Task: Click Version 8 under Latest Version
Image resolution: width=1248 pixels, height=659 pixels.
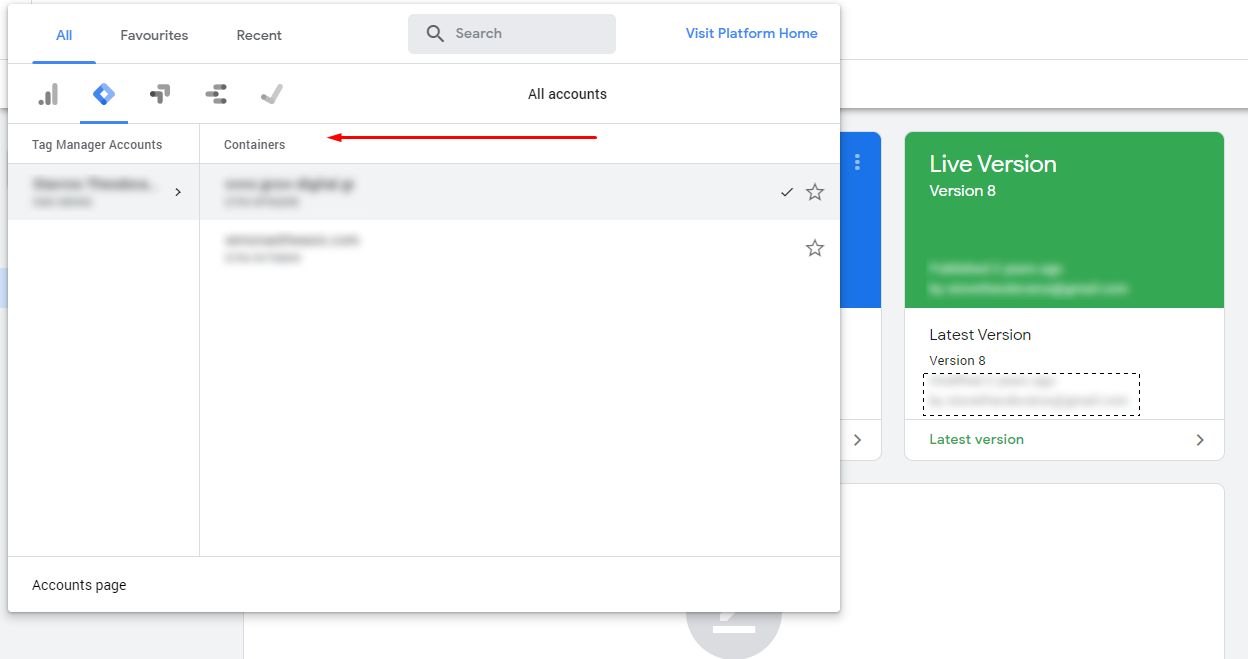Action: click(957, 360)
